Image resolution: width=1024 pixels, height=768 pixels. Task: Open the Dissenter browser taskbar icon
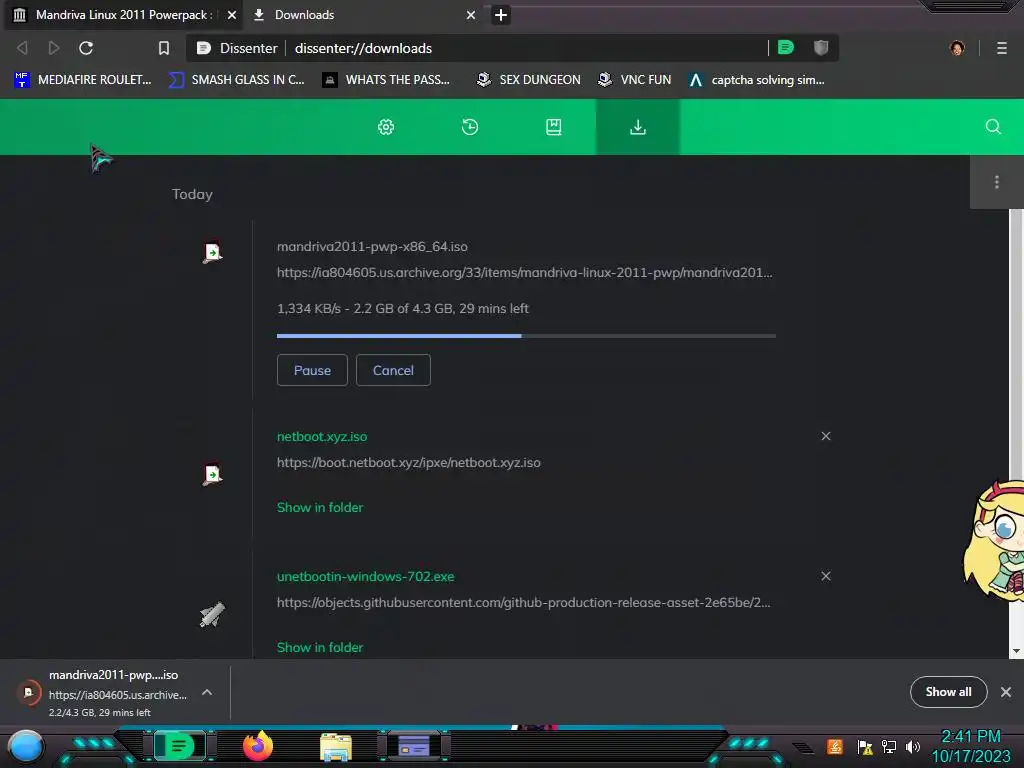coord(179,746)
